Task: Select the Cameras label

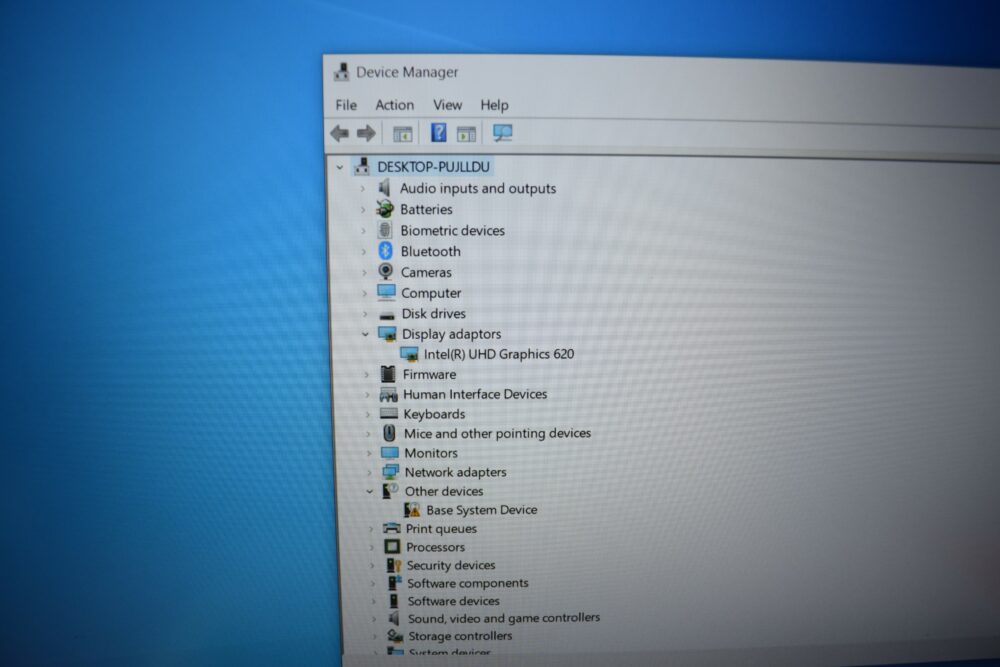Action: coord(426,272)
